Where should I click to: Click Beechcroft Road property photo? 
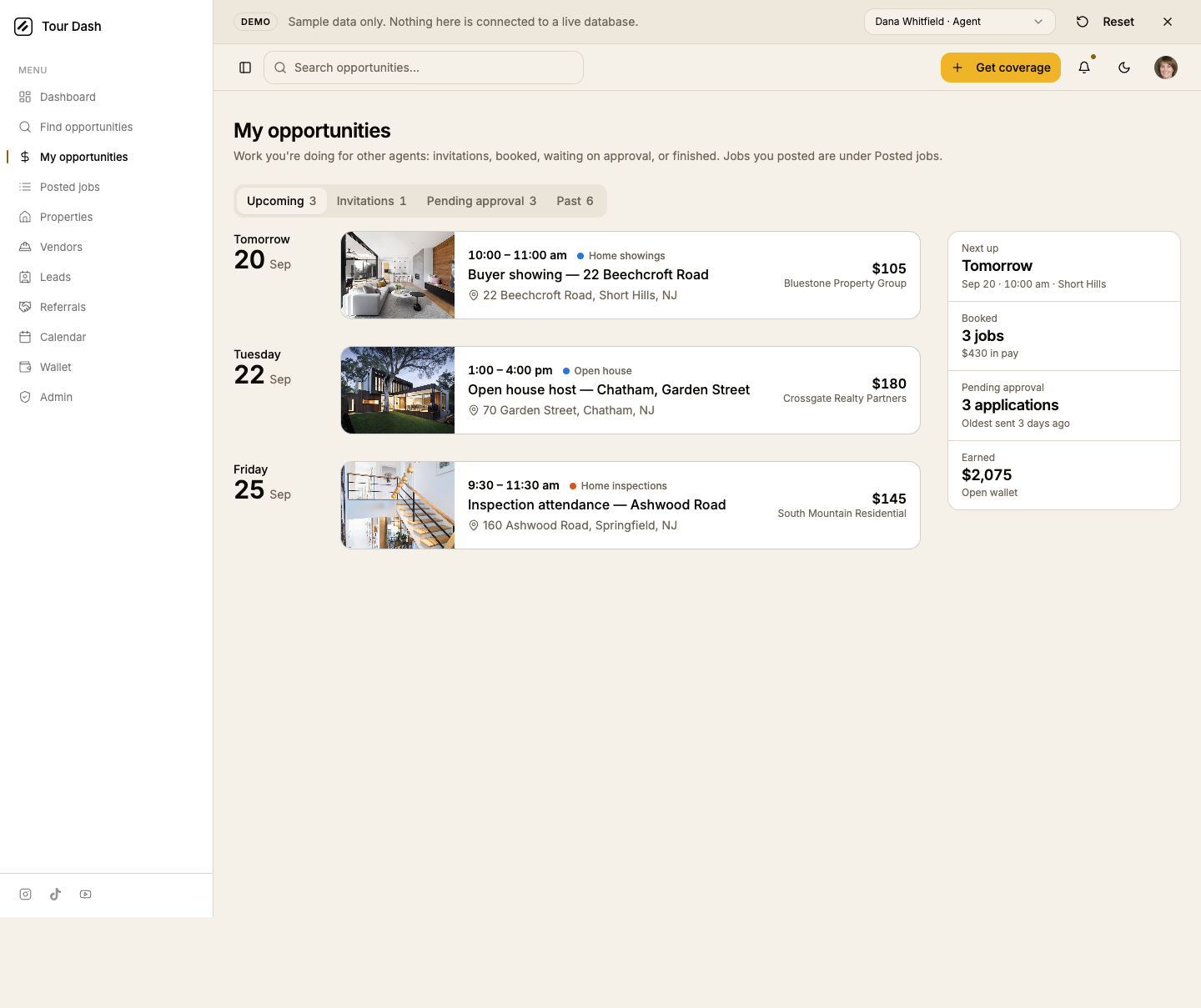(398, 275)
